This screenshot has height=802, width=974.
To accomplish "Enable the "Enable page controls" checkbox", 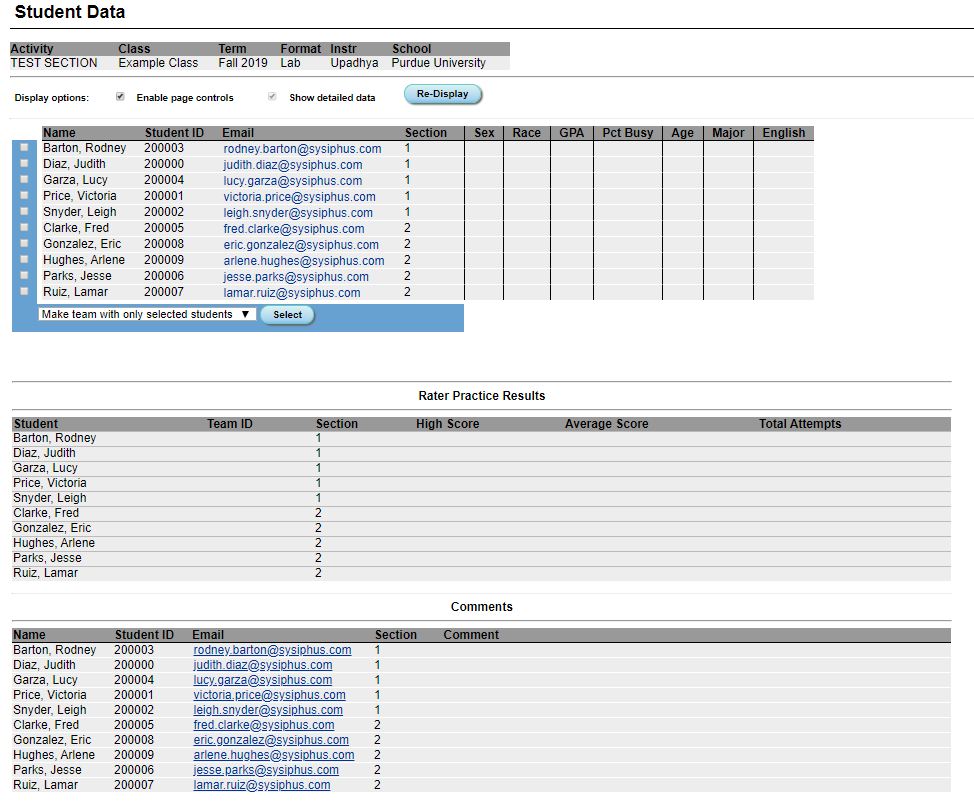I will click(120, 97).
